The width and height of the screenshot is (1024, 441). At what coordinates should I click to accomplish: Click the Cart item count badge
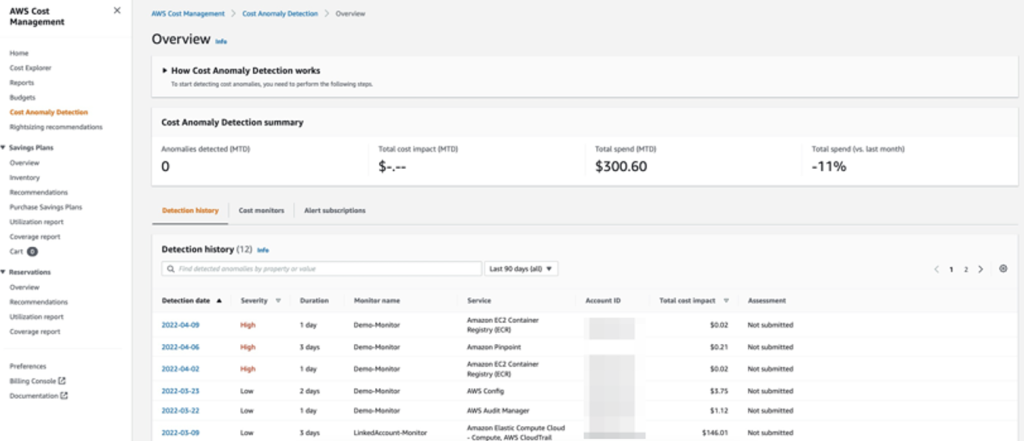tap(32, 252)
